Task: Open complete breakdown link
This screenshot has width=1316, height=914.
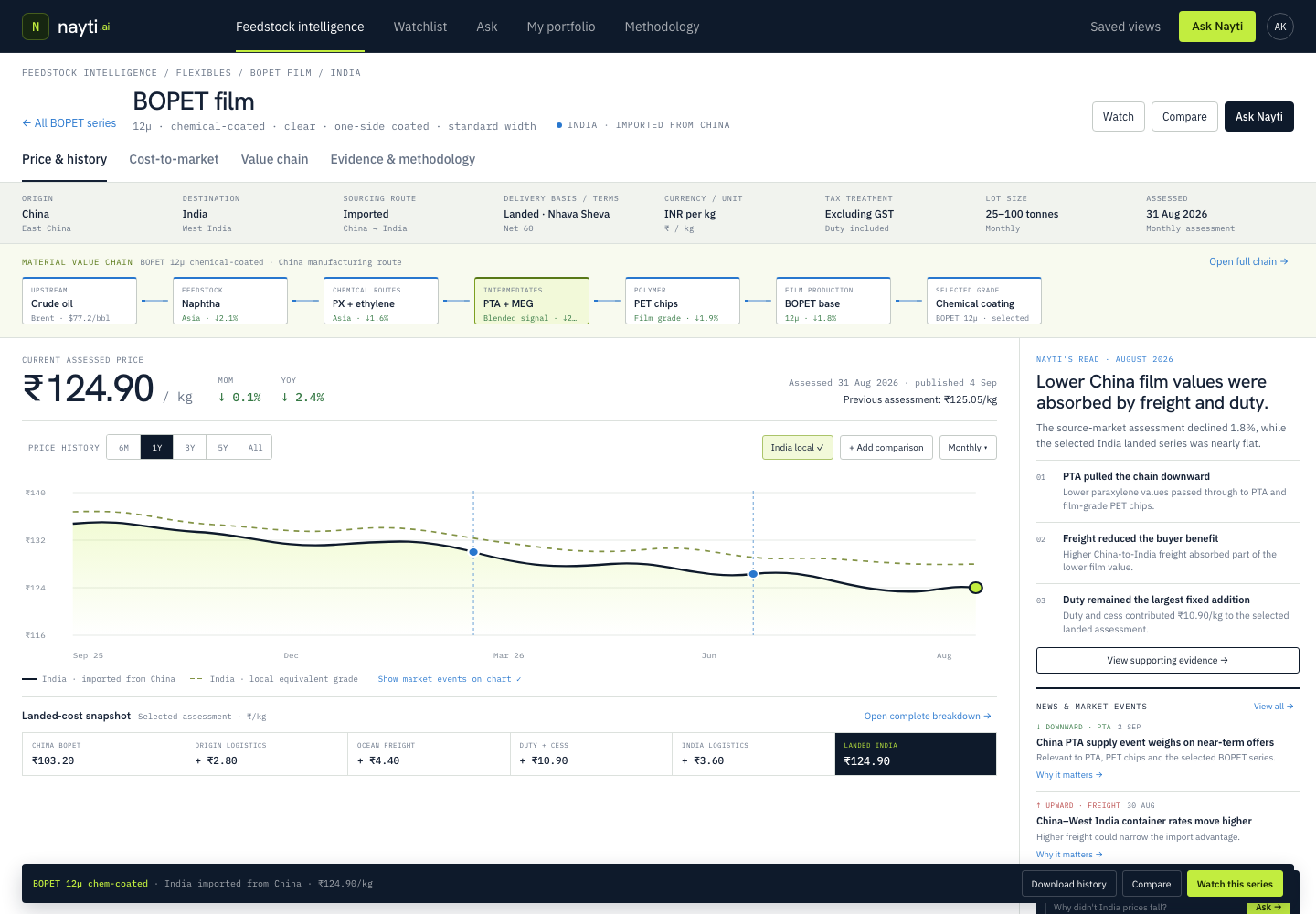Action: click(928, 717)
